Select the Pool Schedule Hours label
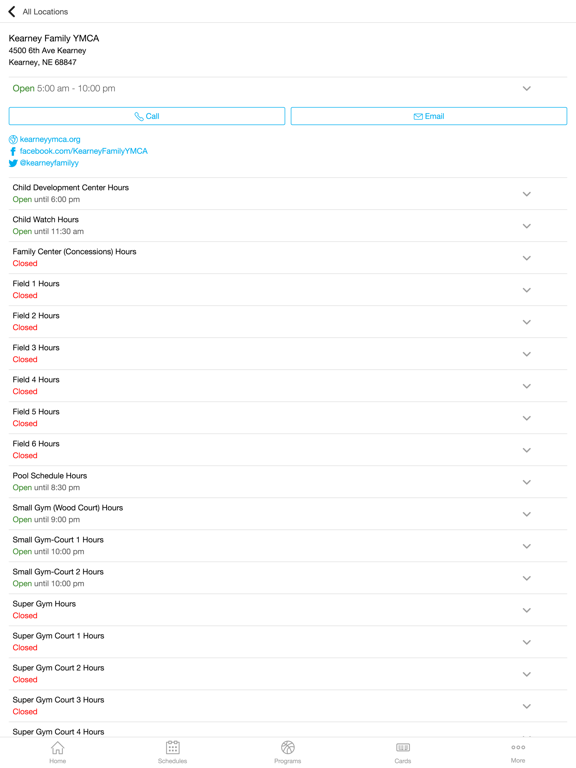 49,476
